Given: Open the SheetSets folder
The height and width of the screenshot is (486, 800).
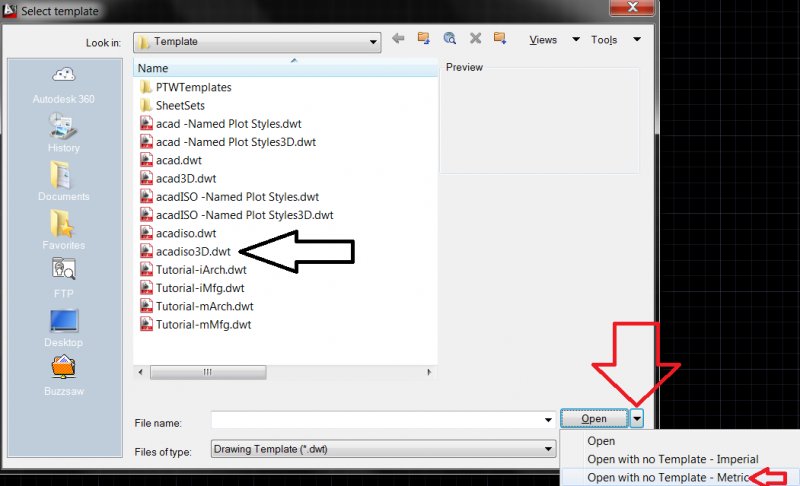Looking at the screenshot, I should click(172, 106).
